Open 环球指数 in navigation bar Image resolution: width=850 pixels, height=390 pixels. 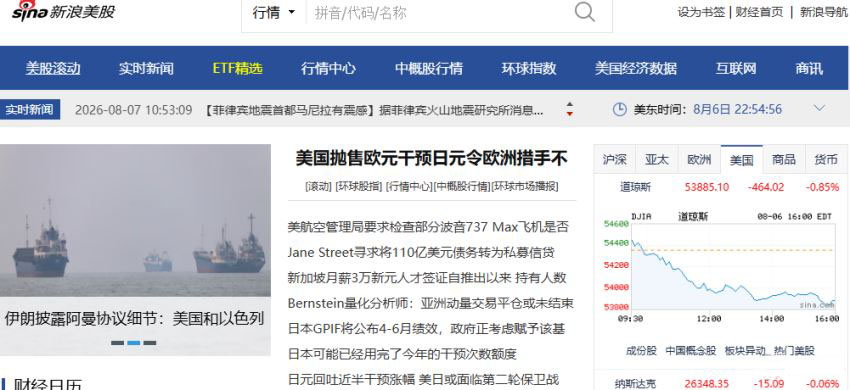[x=529, y=68]
